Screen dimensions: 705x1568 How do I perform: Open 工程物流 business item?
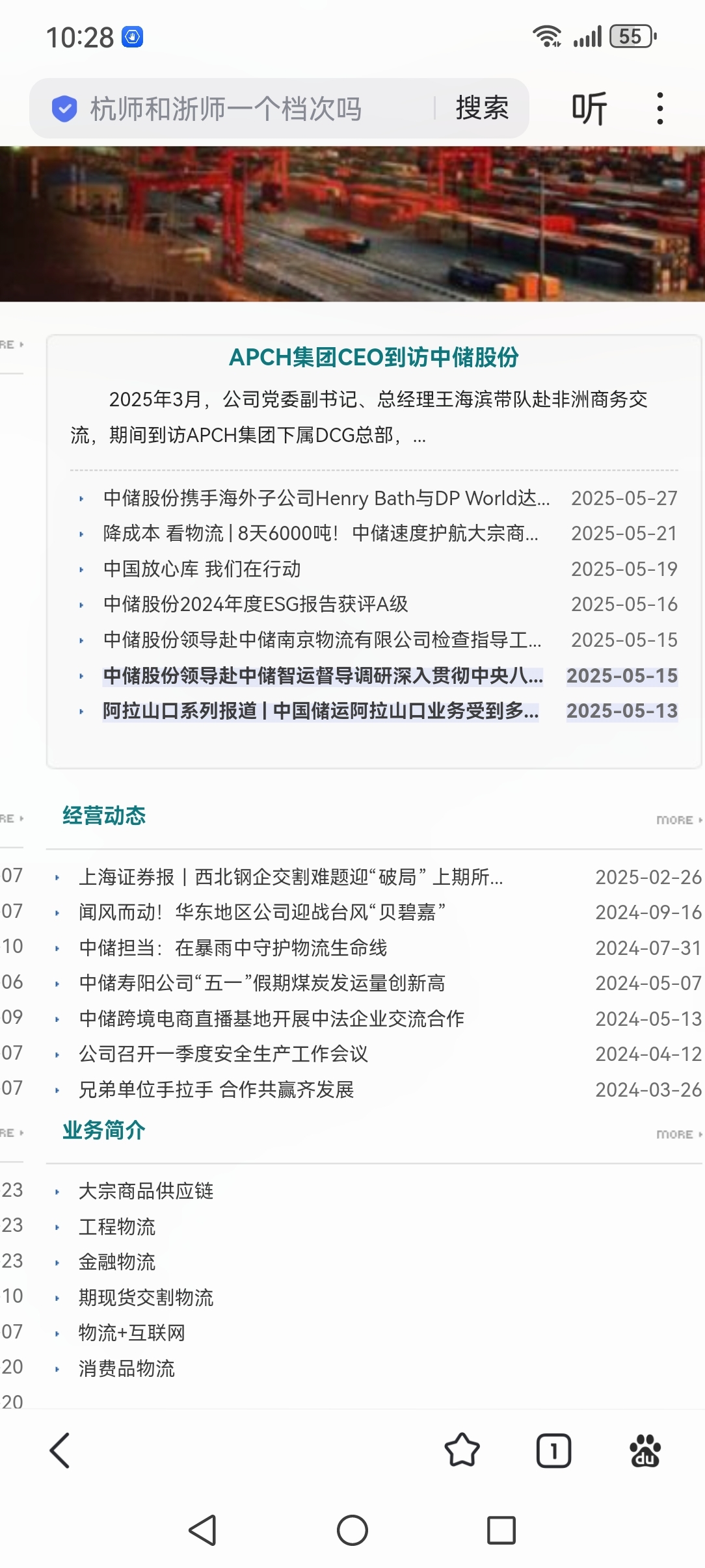pyautogui.click(x=117, y=1227)
